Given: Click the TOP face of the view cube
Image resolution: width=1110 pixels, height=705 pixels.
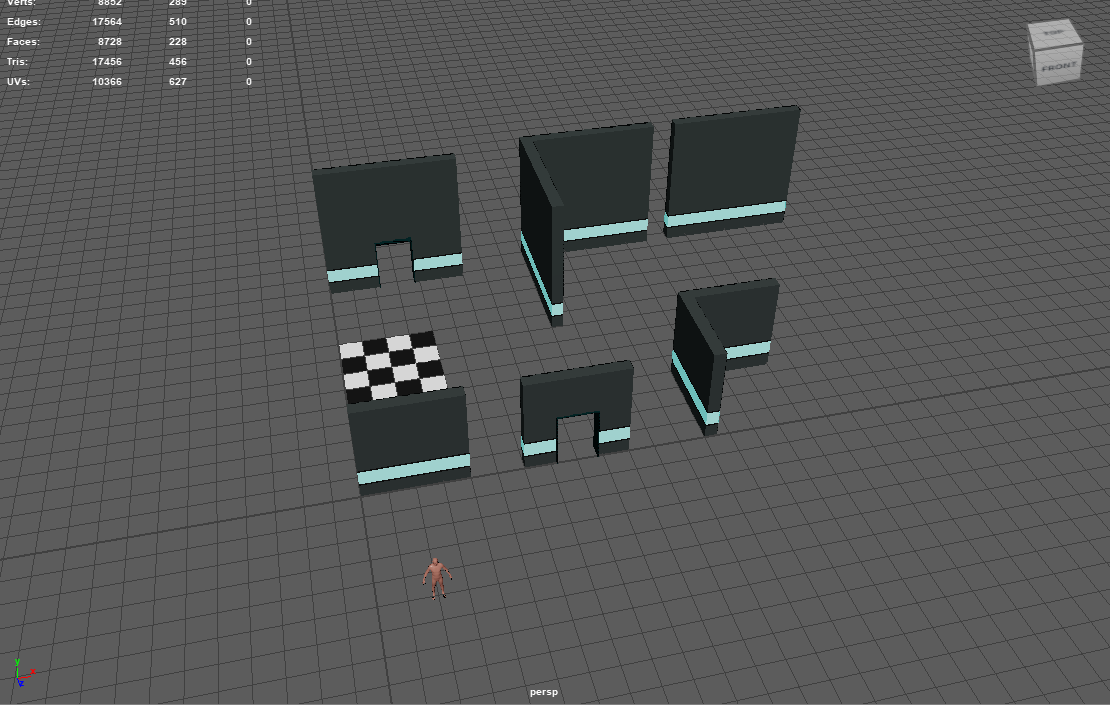Looking at the screenshot, I should pyautogui.click(x=1054, y=33).
